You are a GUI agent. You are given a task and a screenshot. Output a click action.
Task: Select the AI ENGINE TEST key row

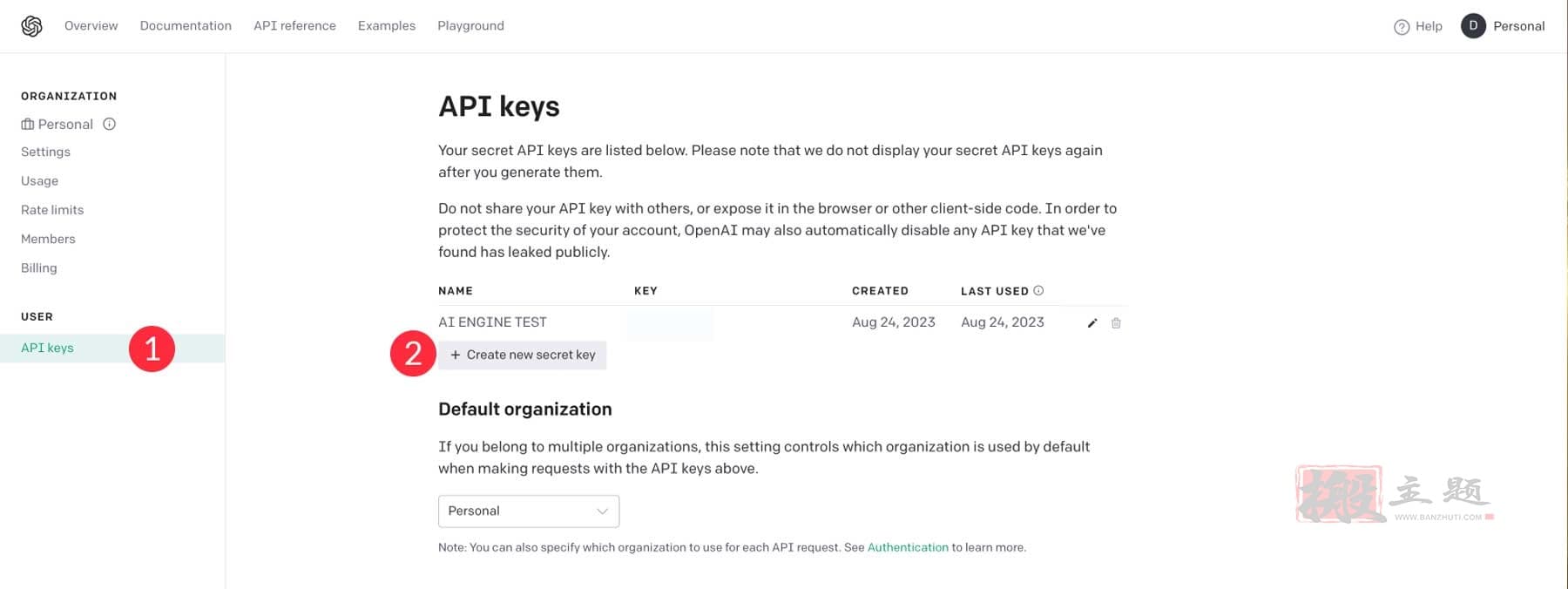coord(782,322)
